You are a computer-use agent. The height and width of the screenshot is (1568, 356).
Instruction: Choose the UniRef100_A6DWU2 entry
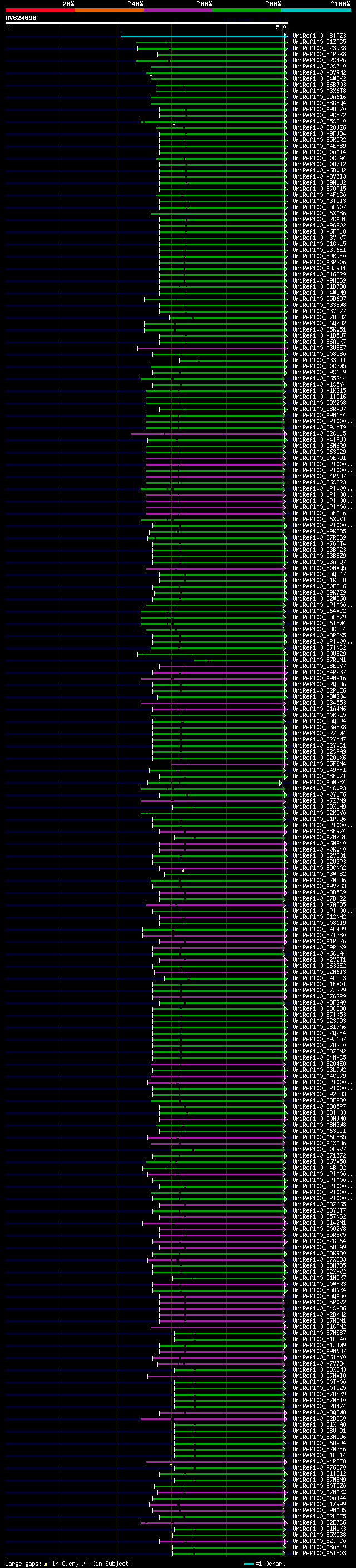[x=319, y=170]
